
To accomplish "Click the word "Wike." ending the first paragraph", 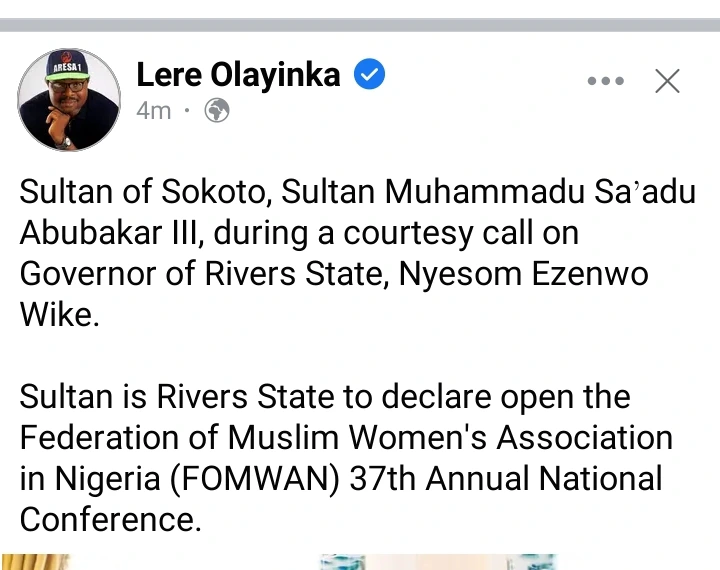I will [x=60, y=315].
